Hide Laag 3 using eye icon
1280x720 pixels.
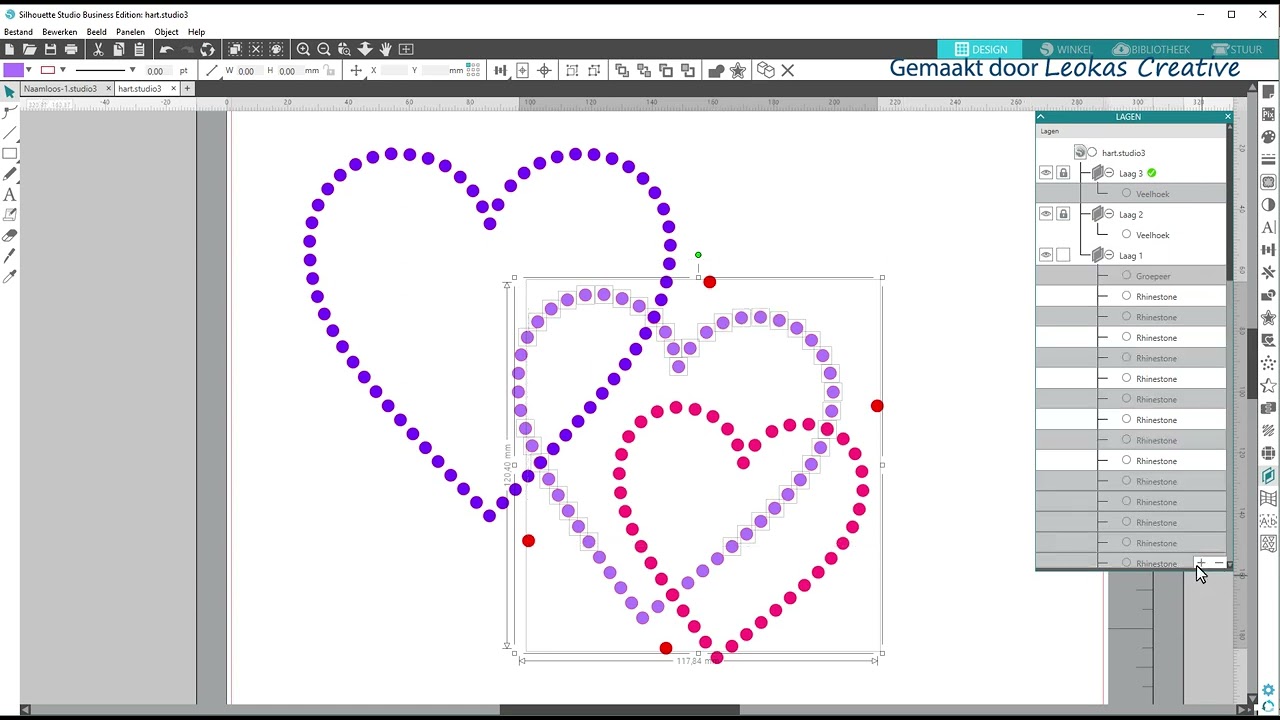click(x=1046, y=173)
